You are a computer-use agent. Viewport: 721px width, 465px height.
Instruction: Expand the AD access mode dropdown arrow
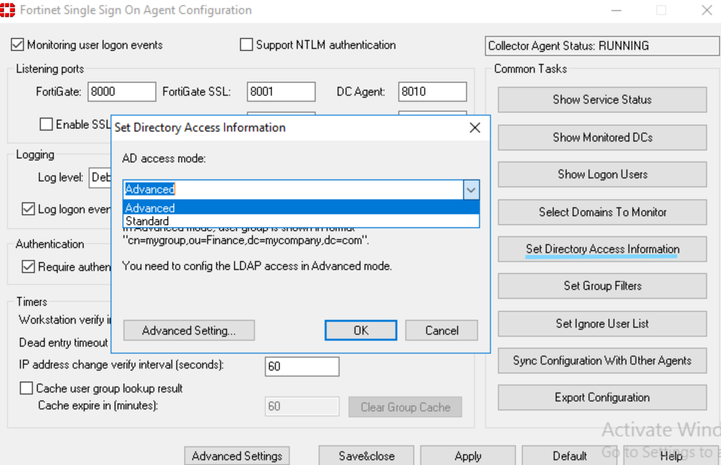[470, 189]
